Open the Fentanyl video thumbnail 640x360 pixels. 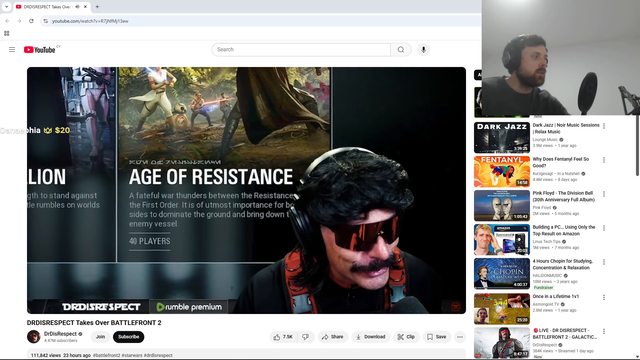tap(502, 171)
